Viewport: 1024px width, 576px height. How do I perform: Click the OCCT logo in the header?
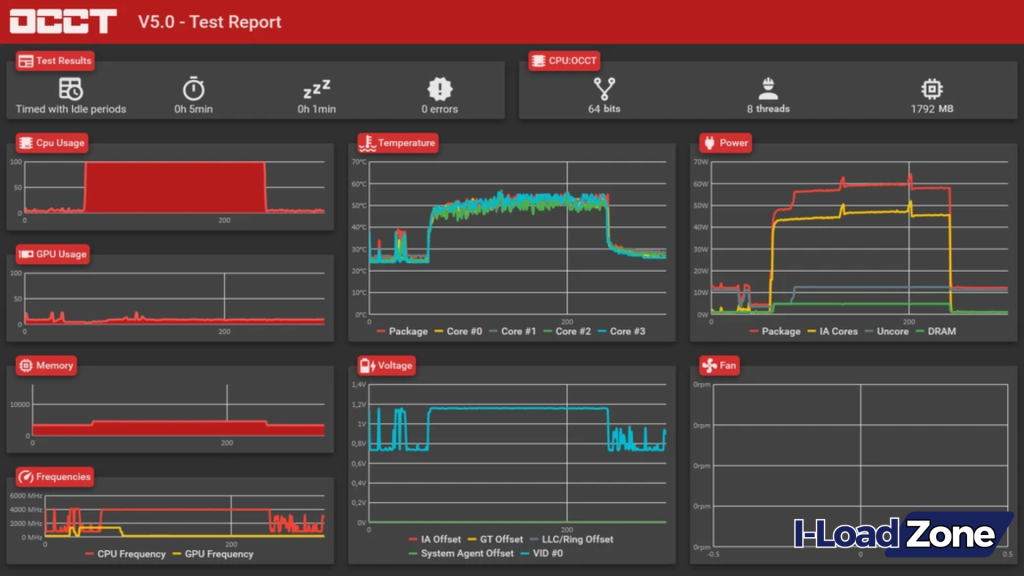pos(63,21)
